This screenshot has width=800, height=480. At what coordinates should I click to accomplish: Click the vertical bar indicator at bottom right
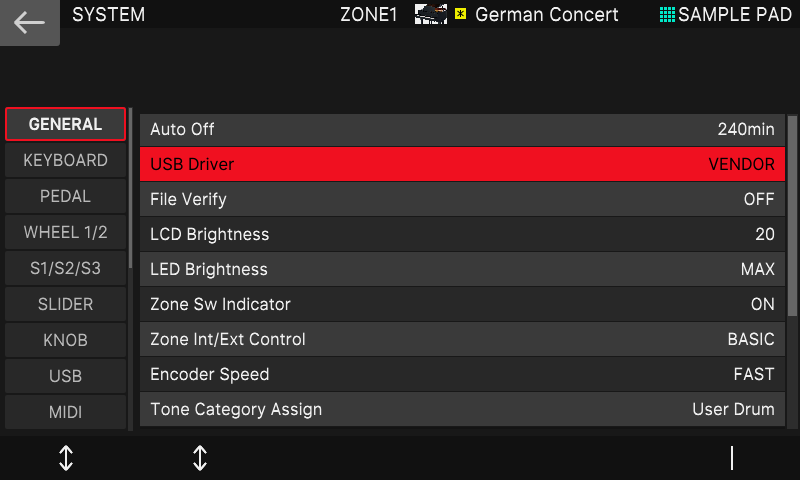tap(732, 458)
